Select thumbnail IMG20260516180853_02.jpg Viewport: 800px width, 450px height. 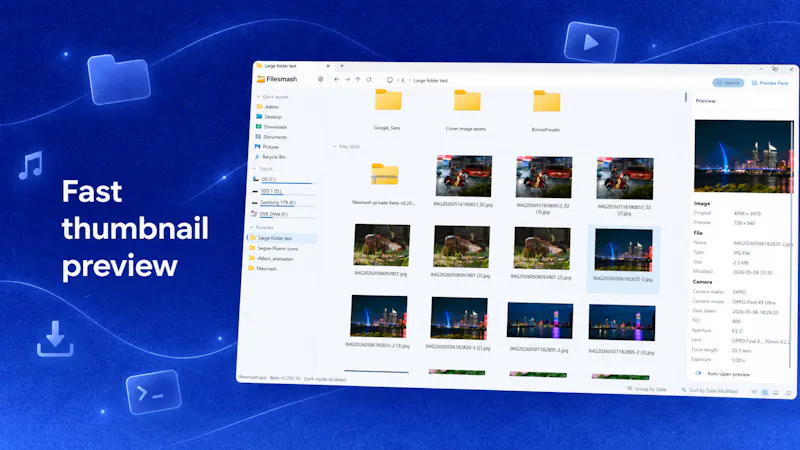pyautogui.click(x=463, y=176)
